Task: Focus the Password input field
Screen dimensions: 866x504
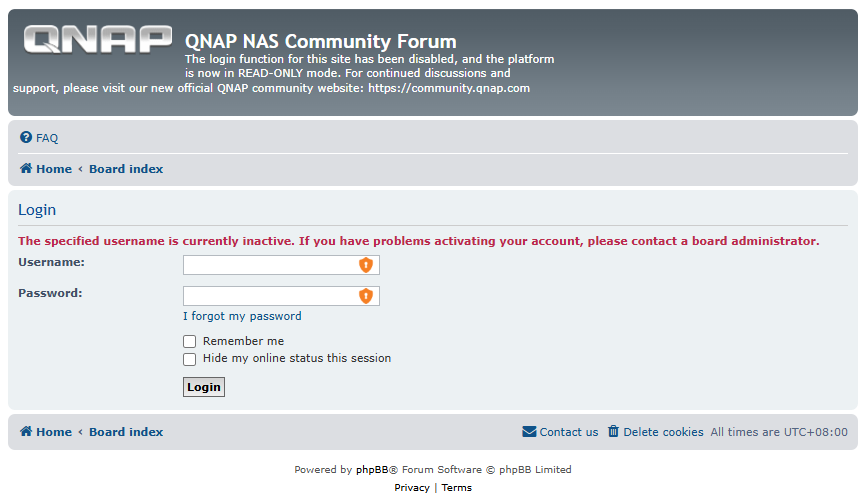Action: [x=281, y=296]
